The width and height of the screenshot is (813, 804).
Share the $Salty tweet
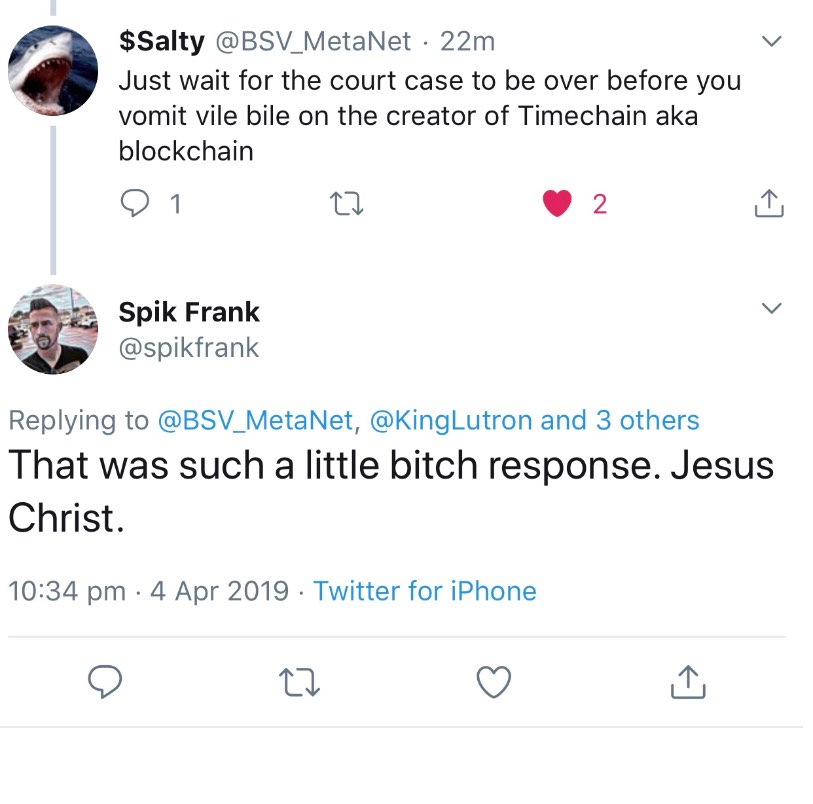click(x=767, y=204)
